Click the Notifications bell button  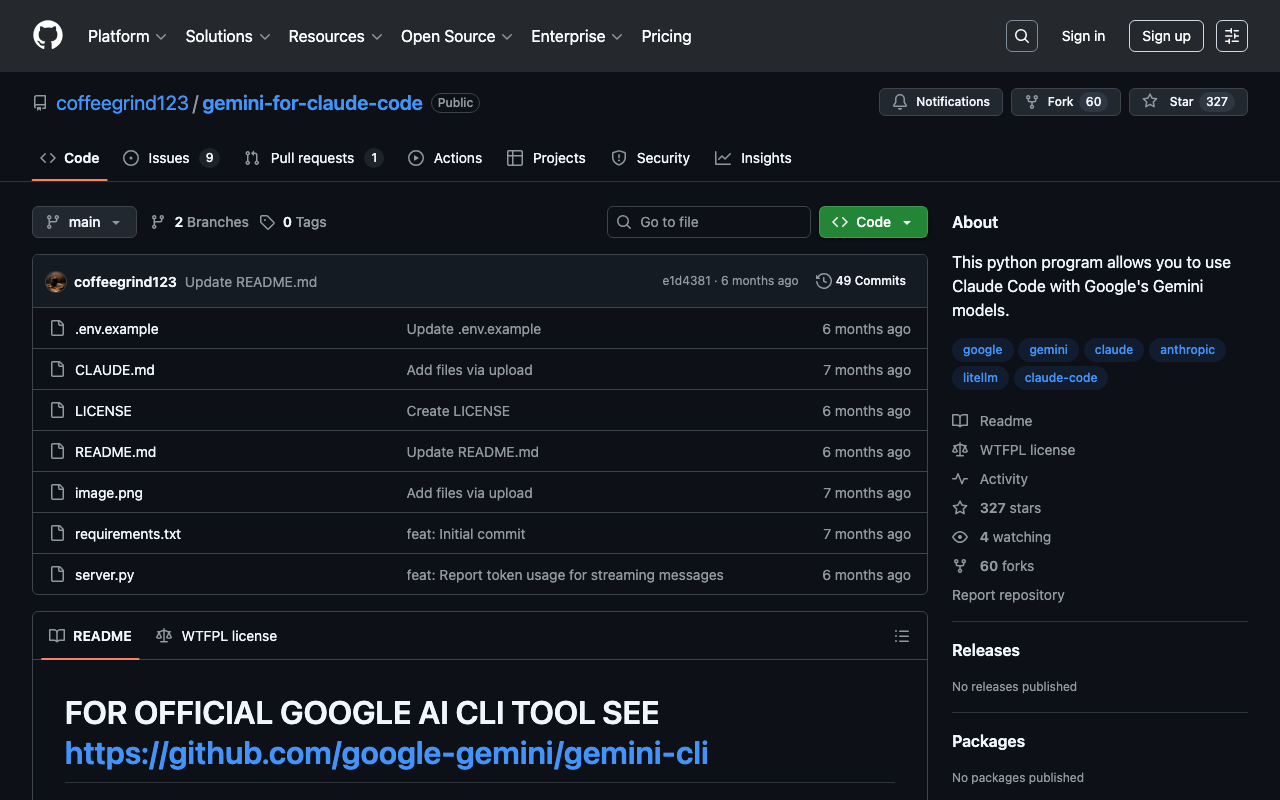(940, 102)
